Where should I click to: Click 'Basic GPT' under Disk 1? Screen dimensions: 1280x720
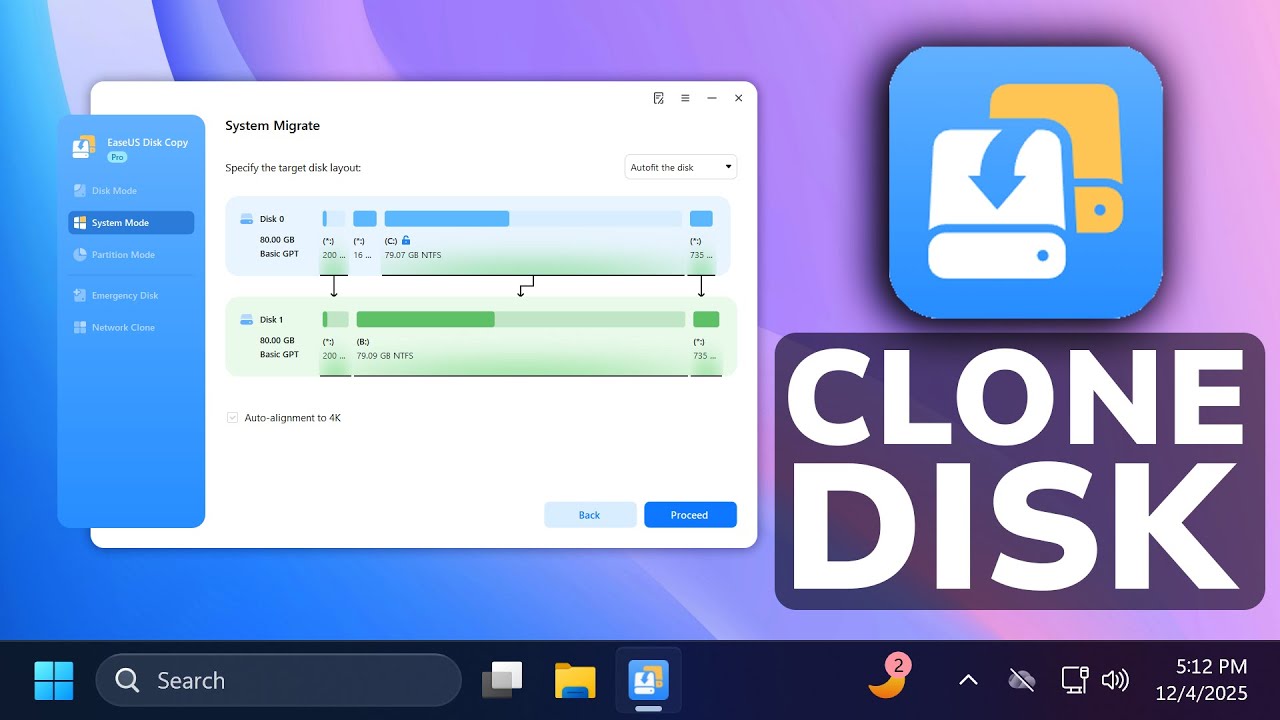(279, 354)
